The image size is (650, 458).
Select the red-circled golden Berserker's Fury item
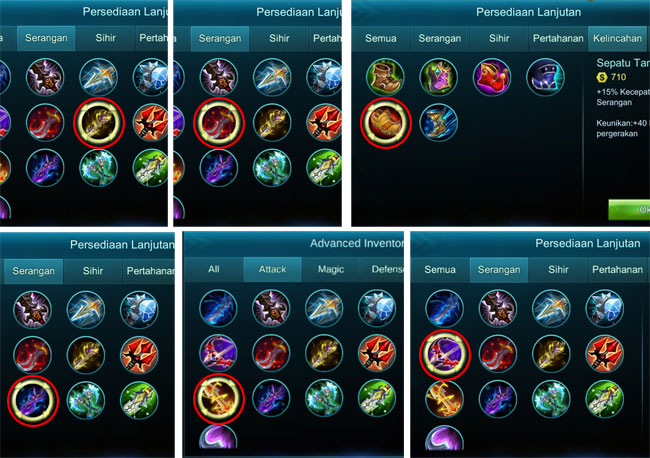pos(218,399)
